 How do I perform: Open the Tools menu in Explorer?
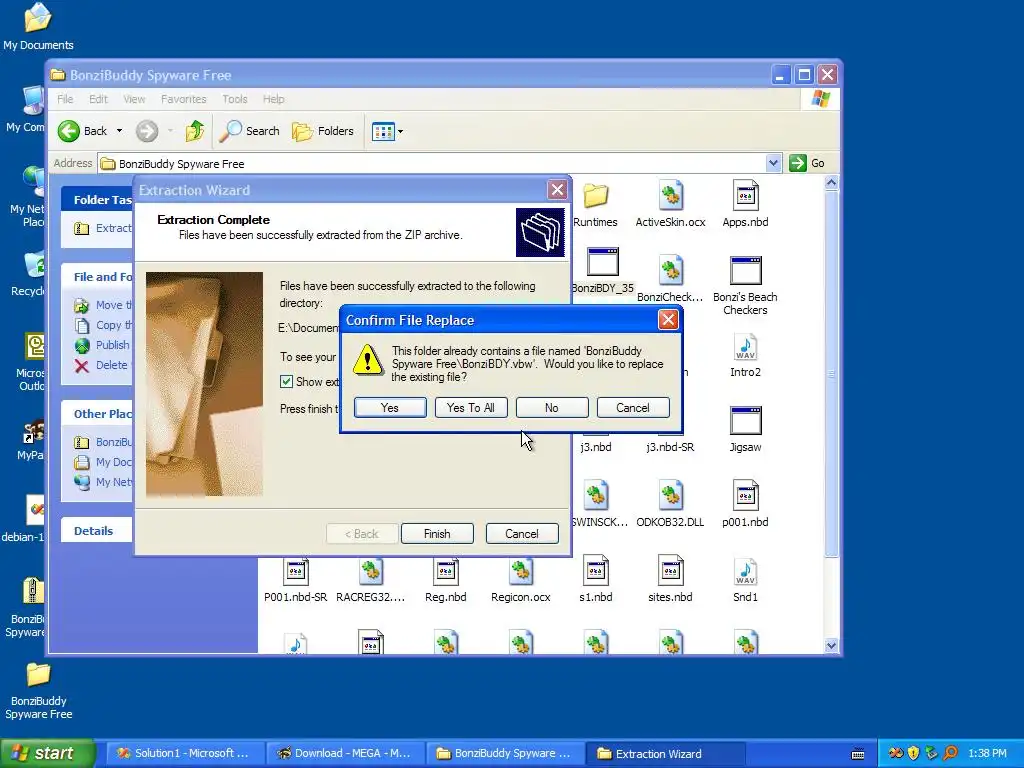coord(234,99)
